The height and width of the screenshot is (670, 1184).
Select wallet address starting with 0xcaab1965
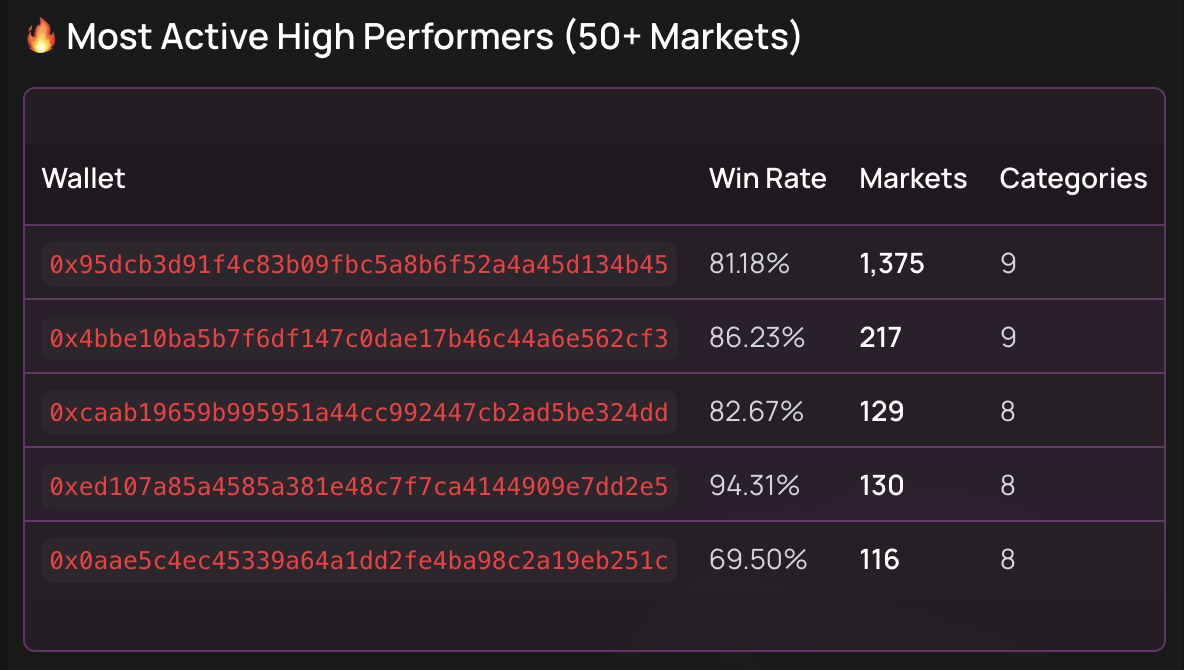pyautogui.click(x=359, y=412)
